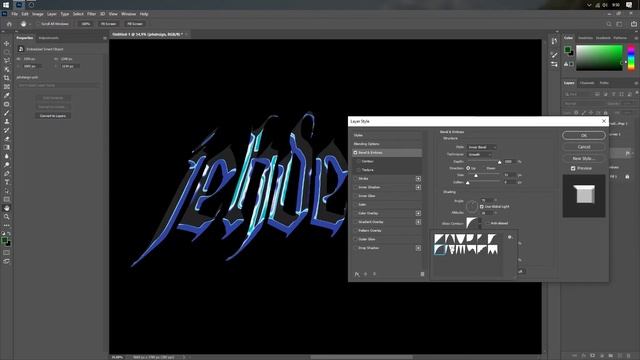This screenshot has height=360, width=640.
Task: Select the Brush tool
Action: click(7, 113)
